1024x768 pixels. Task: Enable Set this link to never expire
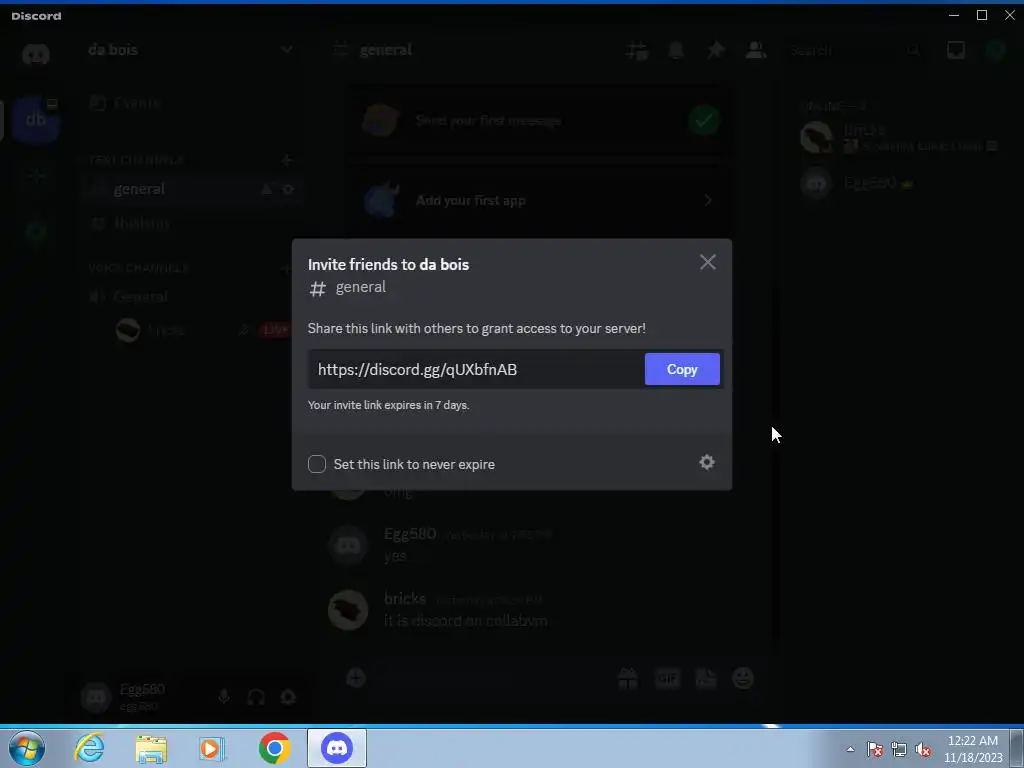pyautogui.click(x=317, y=464)
